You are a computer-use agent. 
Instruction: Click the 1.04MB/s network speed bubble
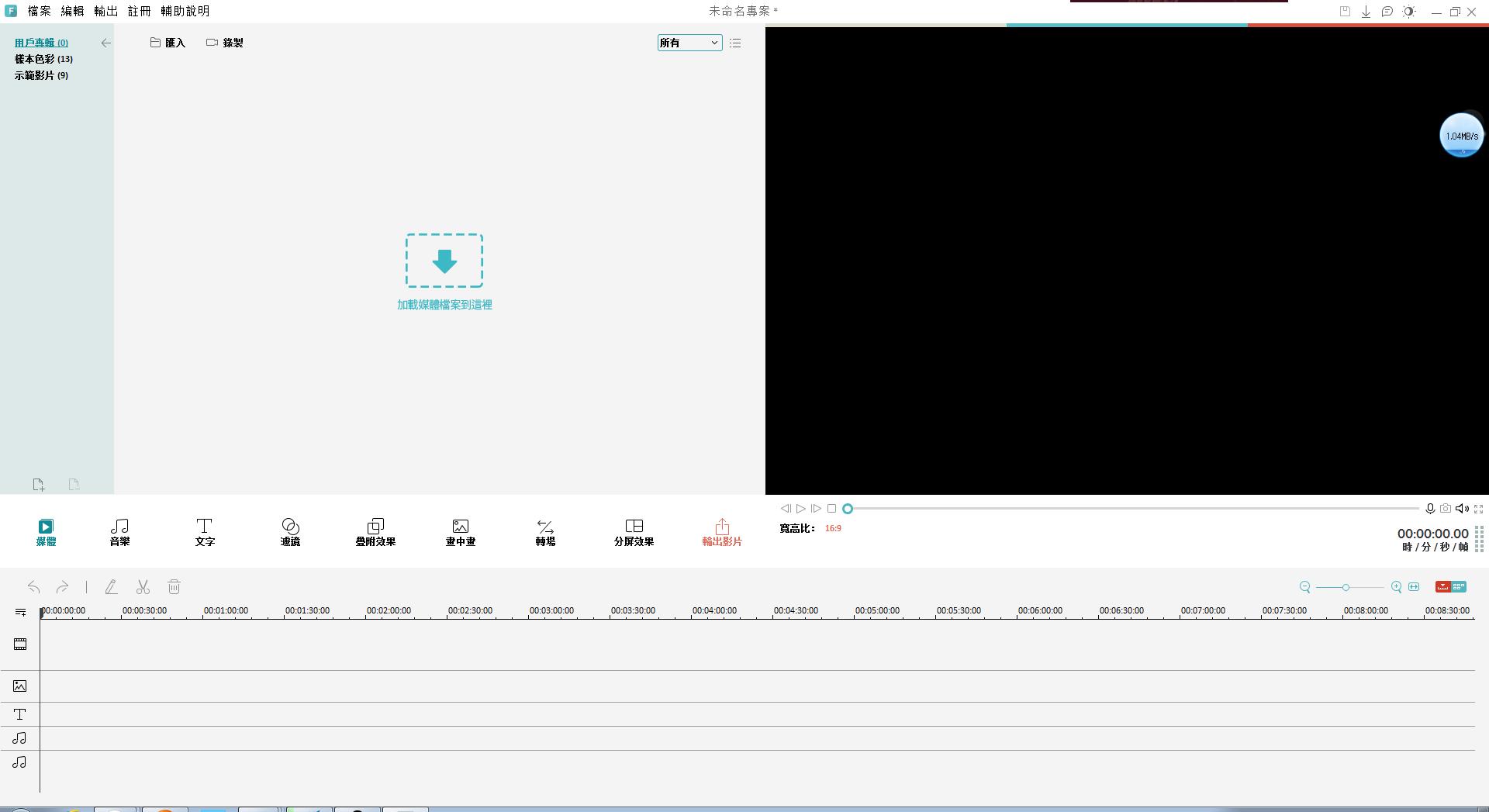1462,136
